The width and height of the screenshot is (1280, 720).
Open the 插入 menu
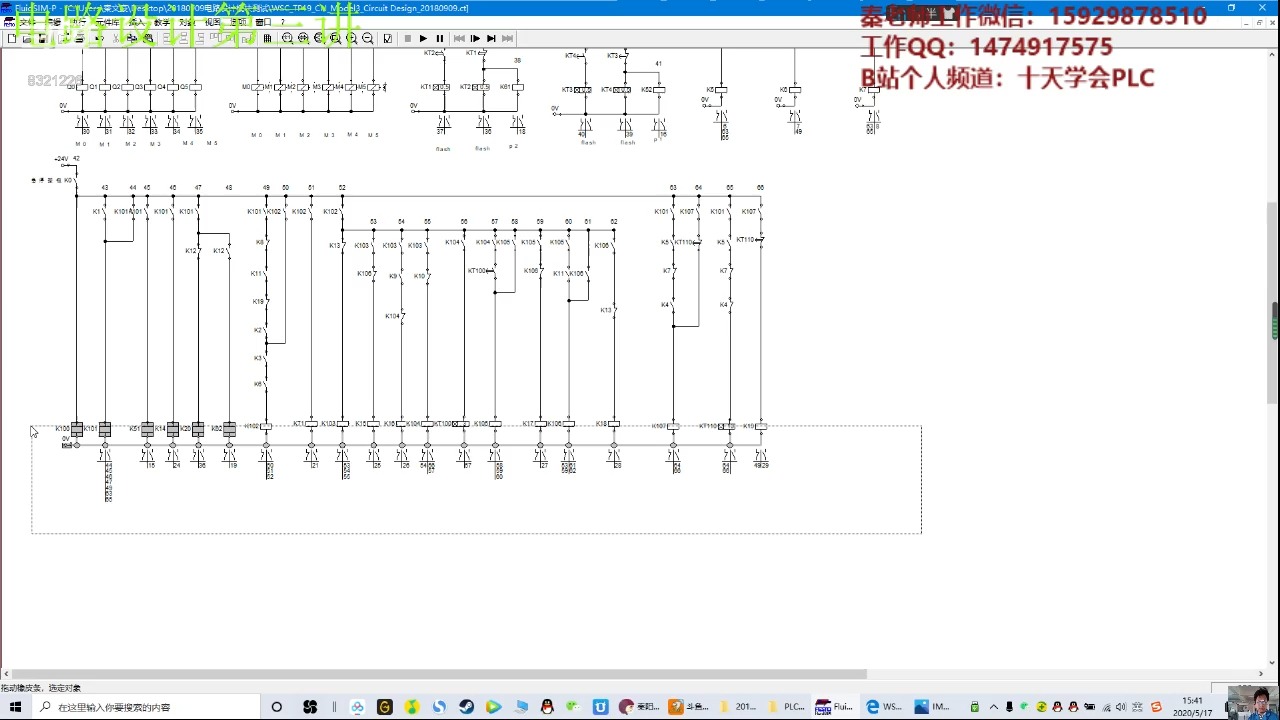[136, 22]
